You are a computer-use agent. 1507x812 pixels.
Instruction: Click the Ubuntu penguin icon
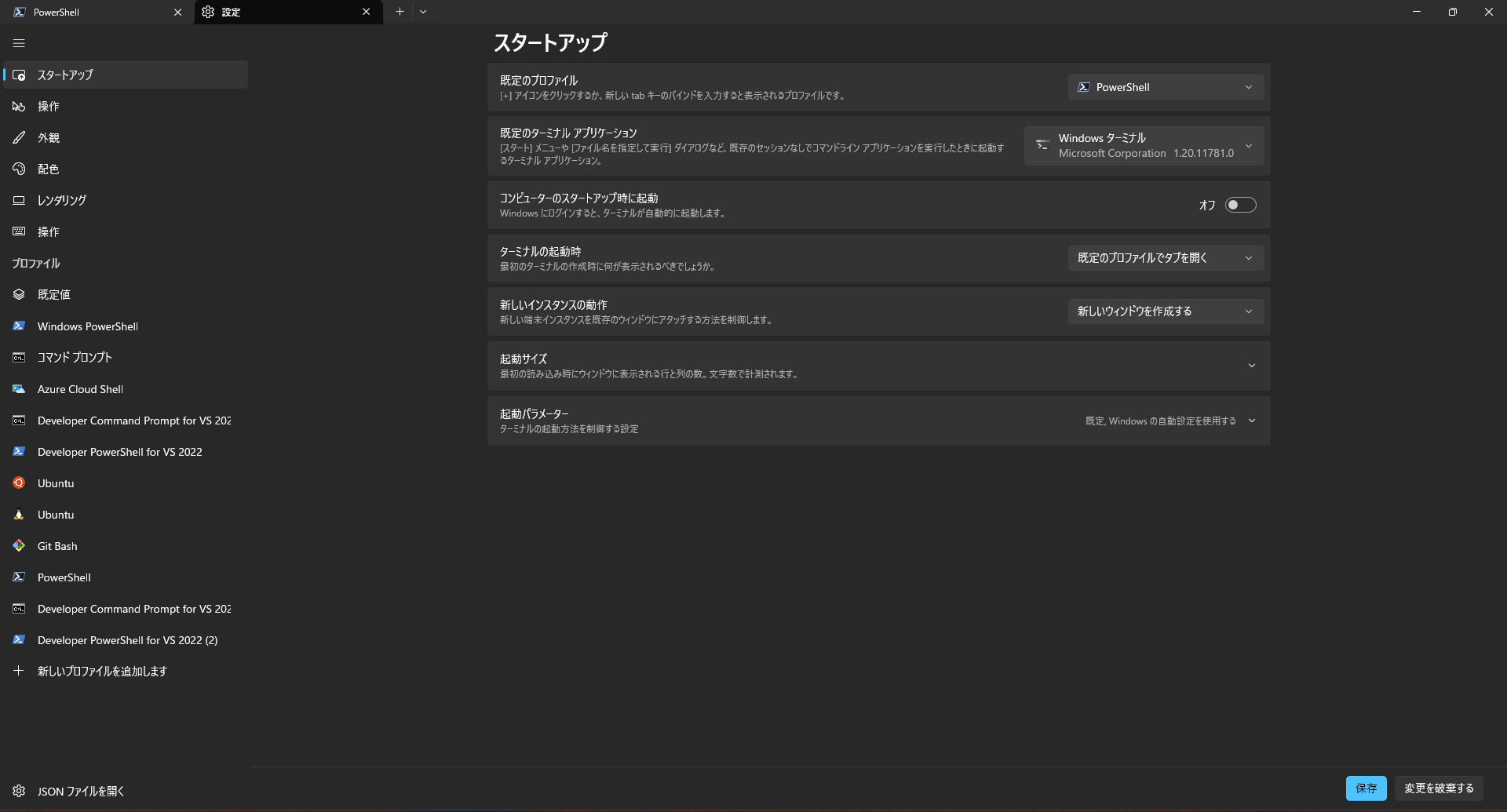point(19,515)
